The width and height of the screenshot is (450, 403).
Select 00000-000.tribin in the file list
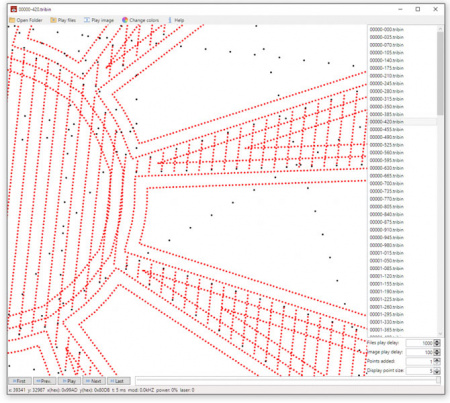click(x=386, y=29)
